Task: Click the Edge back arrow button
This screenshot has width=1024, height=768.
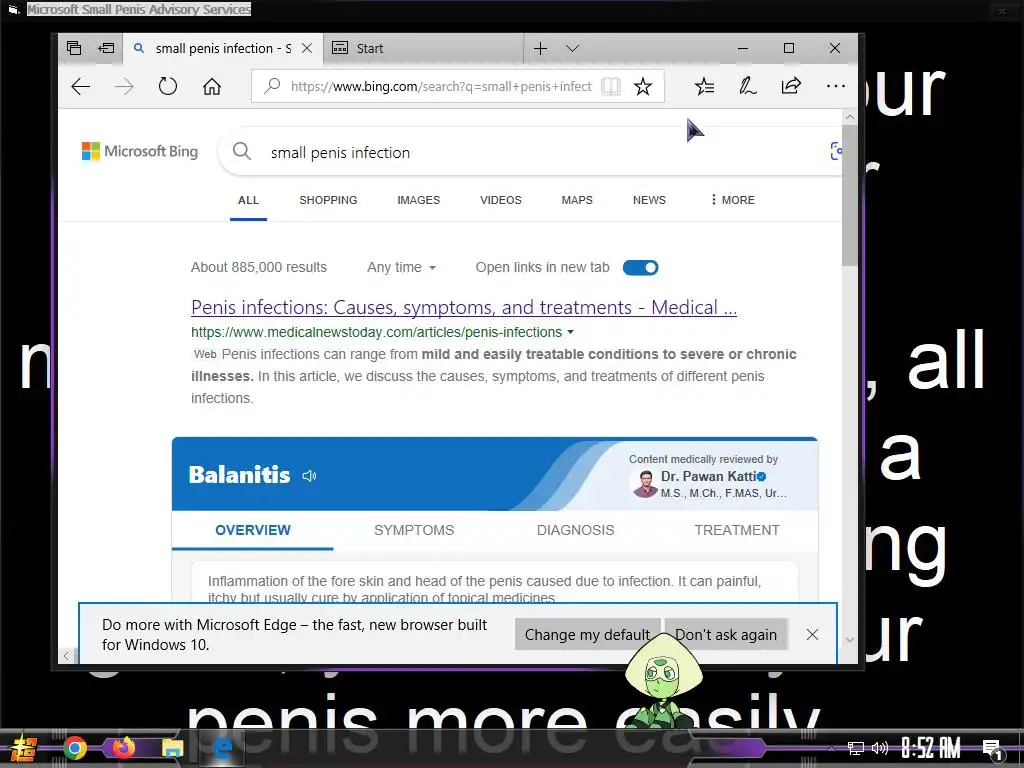Action: tap(81, 86)
